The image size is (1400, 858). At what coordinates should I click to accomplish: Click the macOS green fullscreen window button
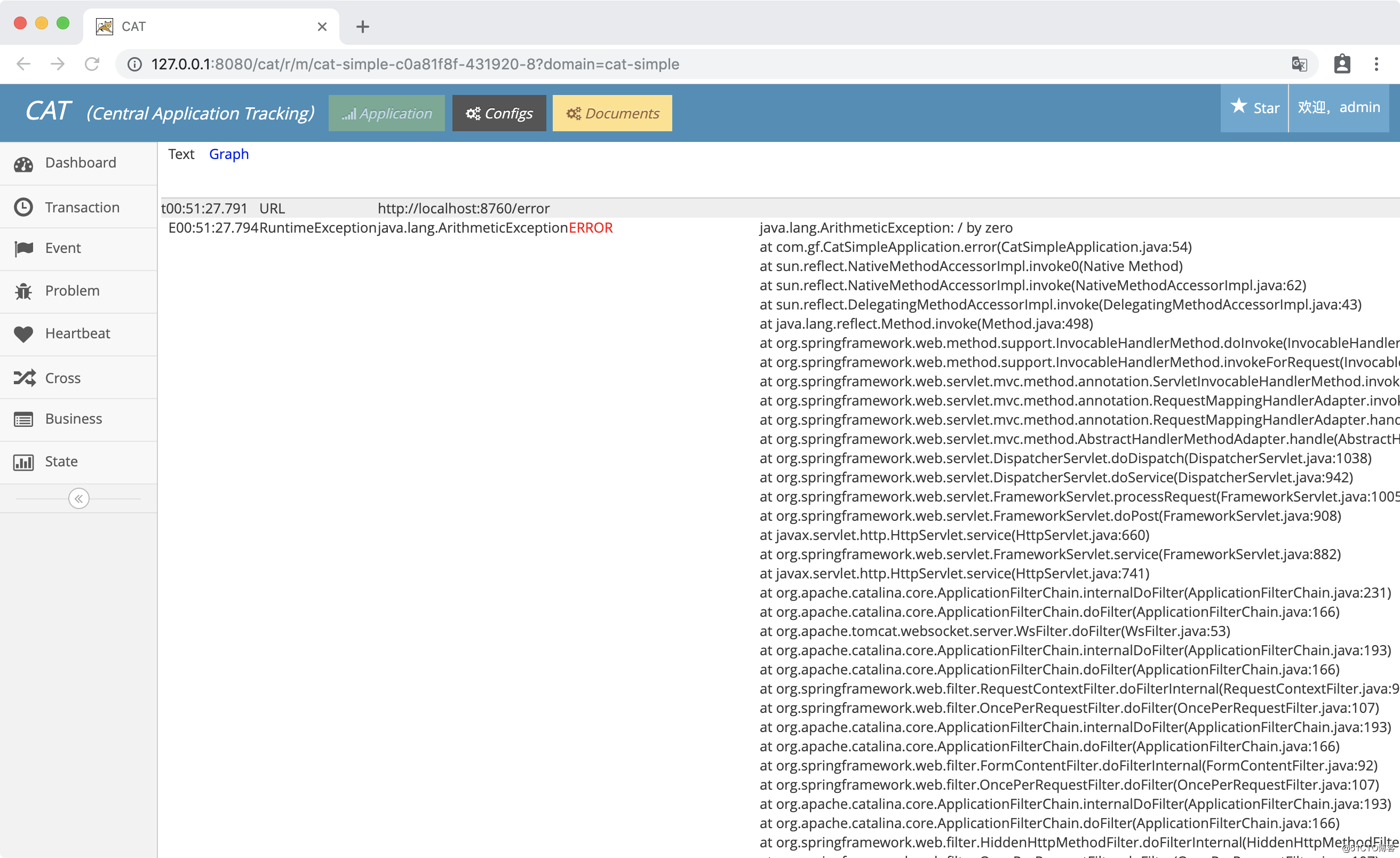tap(63, 23)
